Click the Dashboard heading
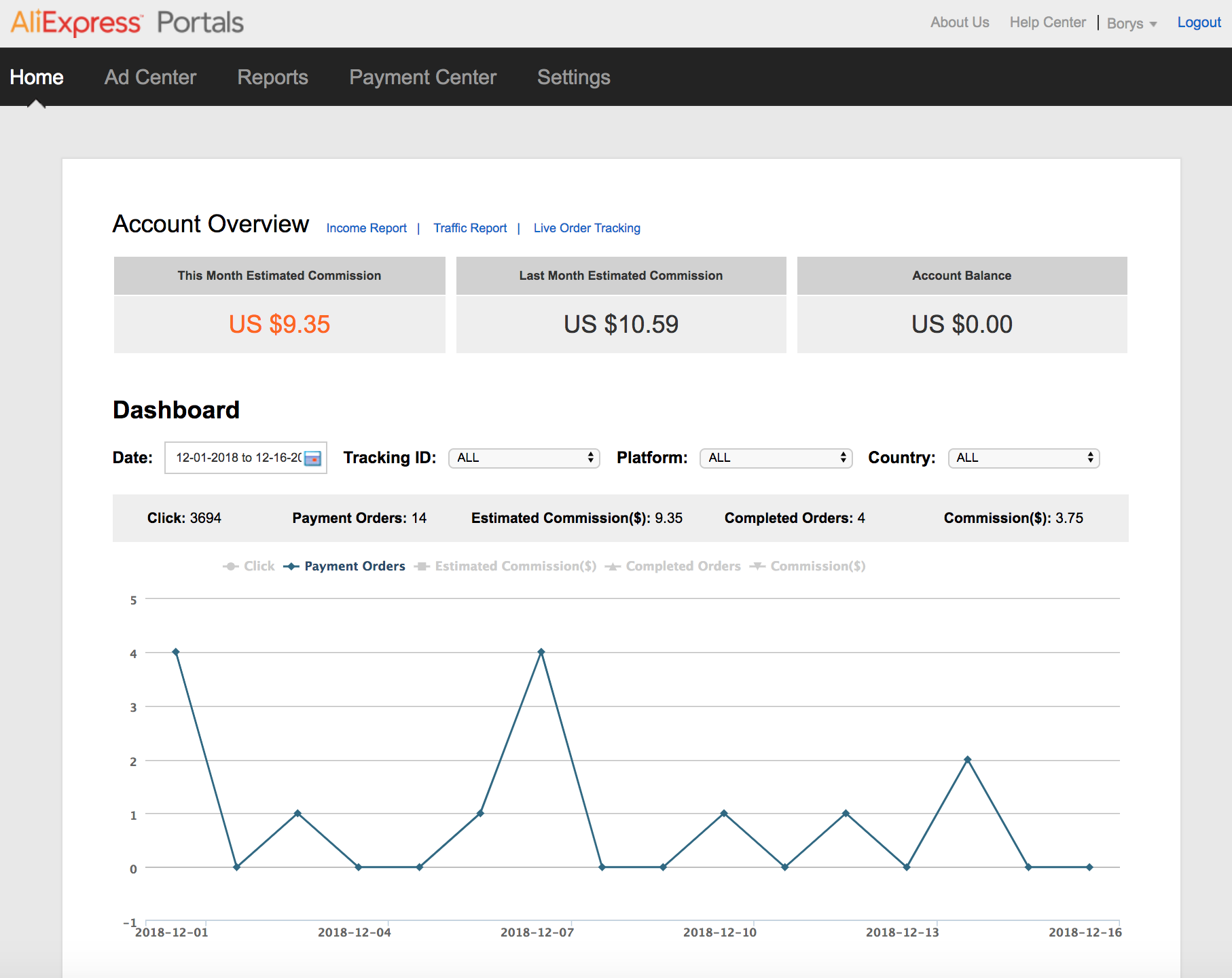 (x=176, y=410)
